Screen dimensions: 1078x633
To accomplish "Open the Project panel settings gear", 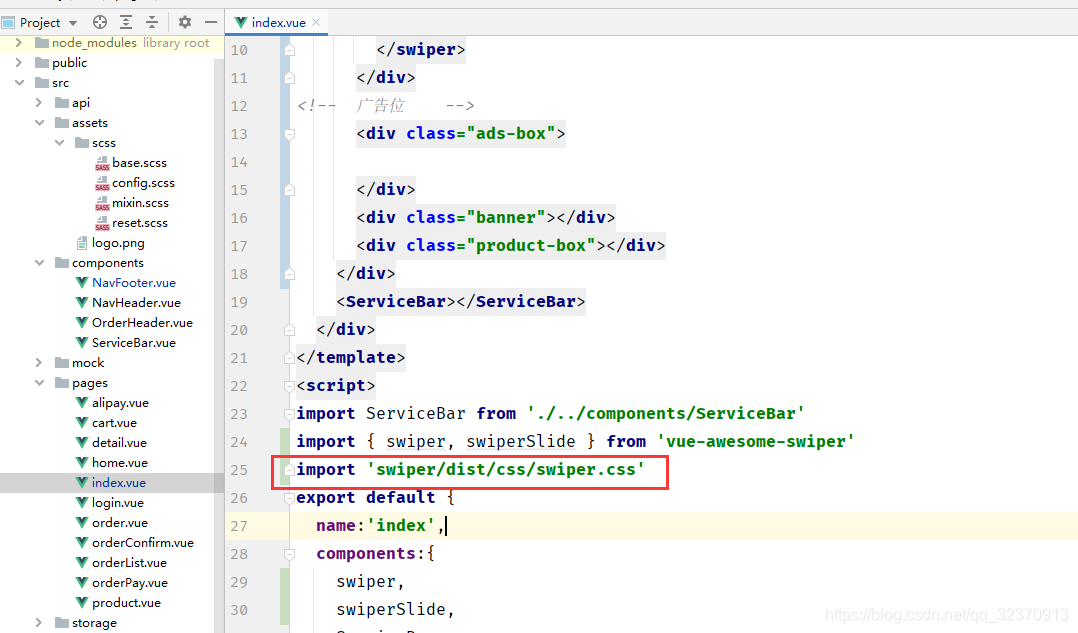I will (184, 21).
